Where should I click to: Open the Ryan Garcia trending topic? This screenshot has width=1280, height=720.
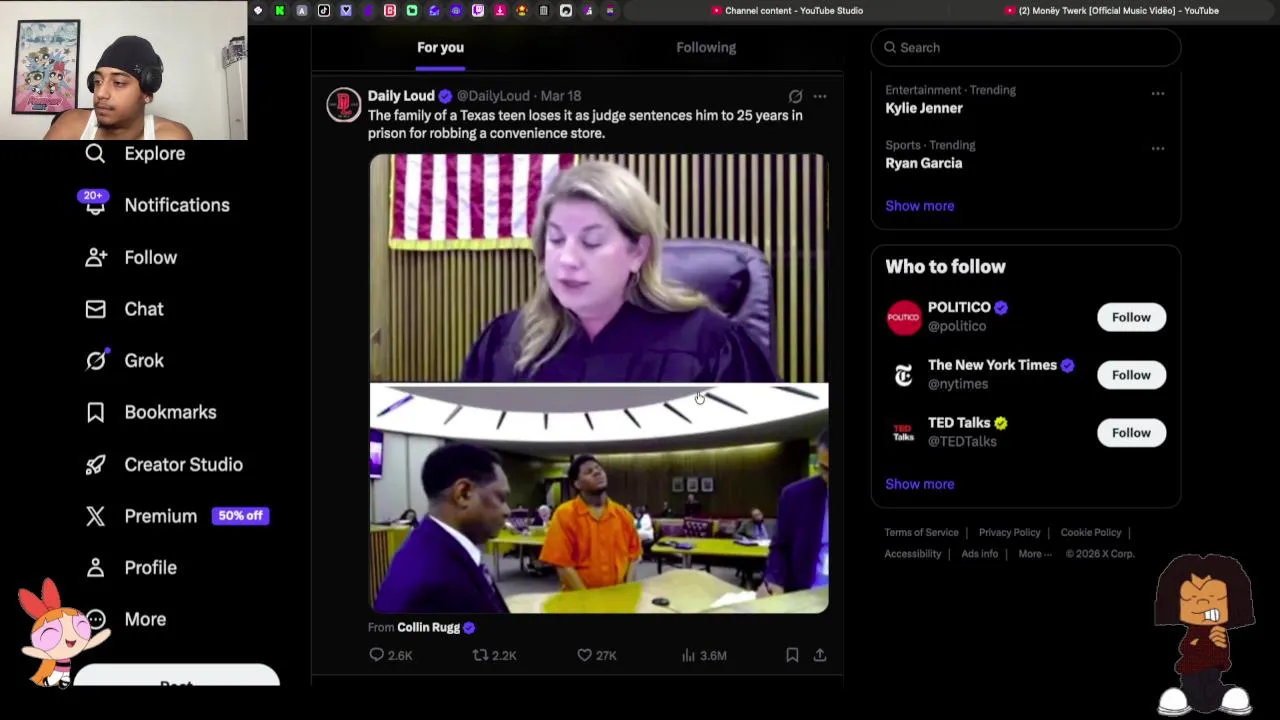coord(923,163)
